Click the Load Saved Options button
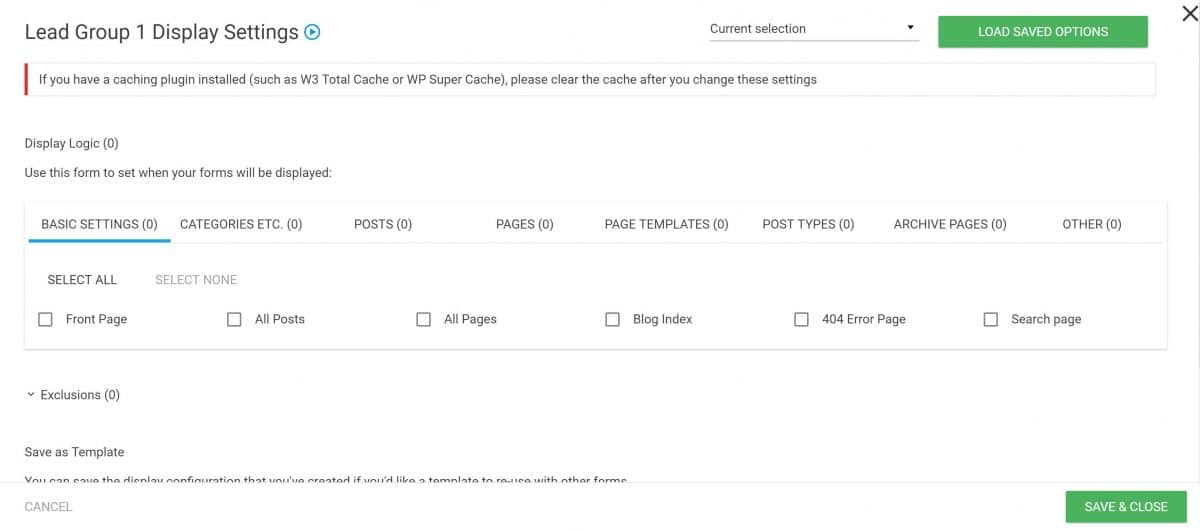The image size is (1200, 529). [x=1043, y=31]
